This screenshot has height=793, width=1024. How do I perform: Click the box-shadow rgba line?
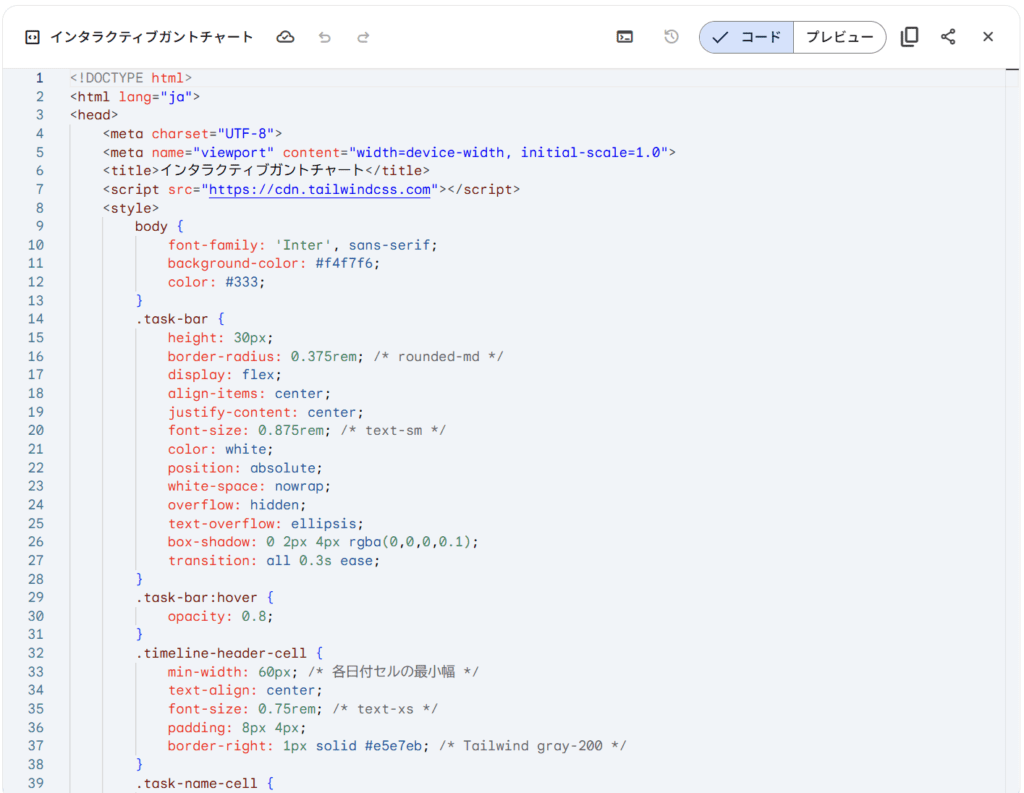323,542
